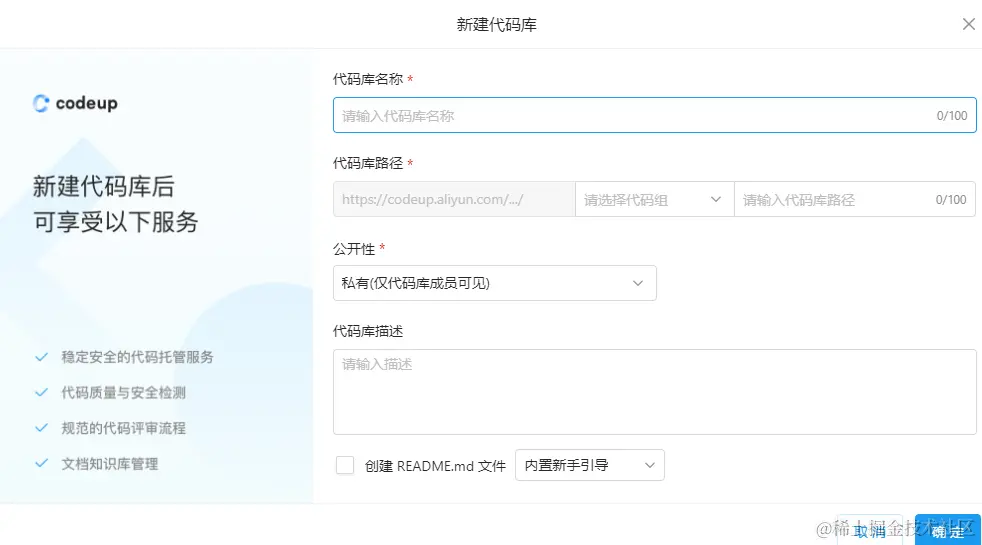Image resolution: width=982 pixels, height=545 pixels.
Task: Click the text 稳定安全的代码托管服务
Action: pos(137,357)
